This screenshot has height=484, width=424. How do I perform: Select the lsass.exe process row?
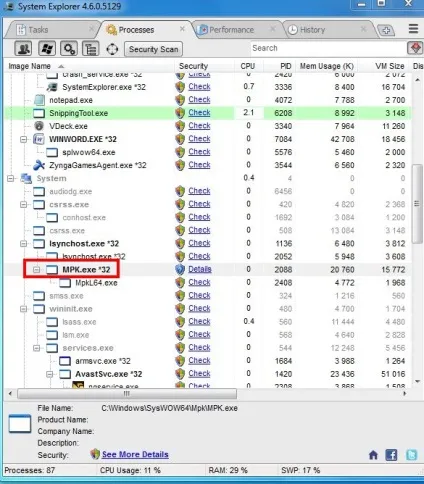click(x=208, y=322)
